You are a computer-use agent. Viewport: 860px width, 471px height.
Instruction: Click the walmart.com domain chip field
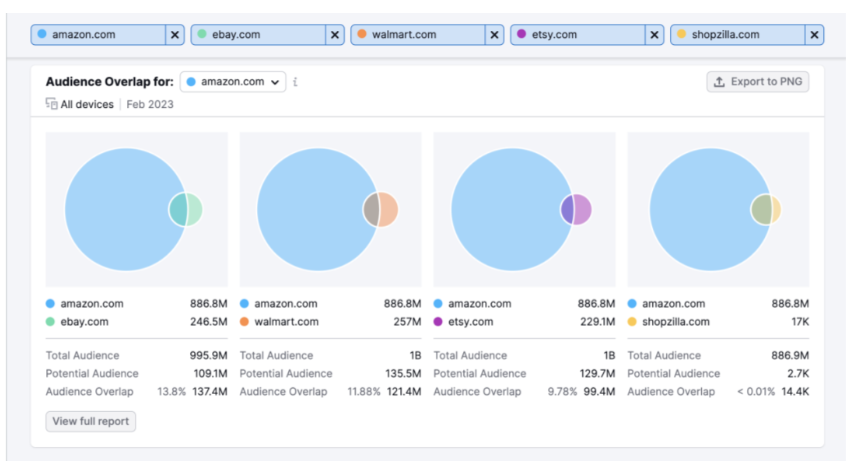coord(418,35)
